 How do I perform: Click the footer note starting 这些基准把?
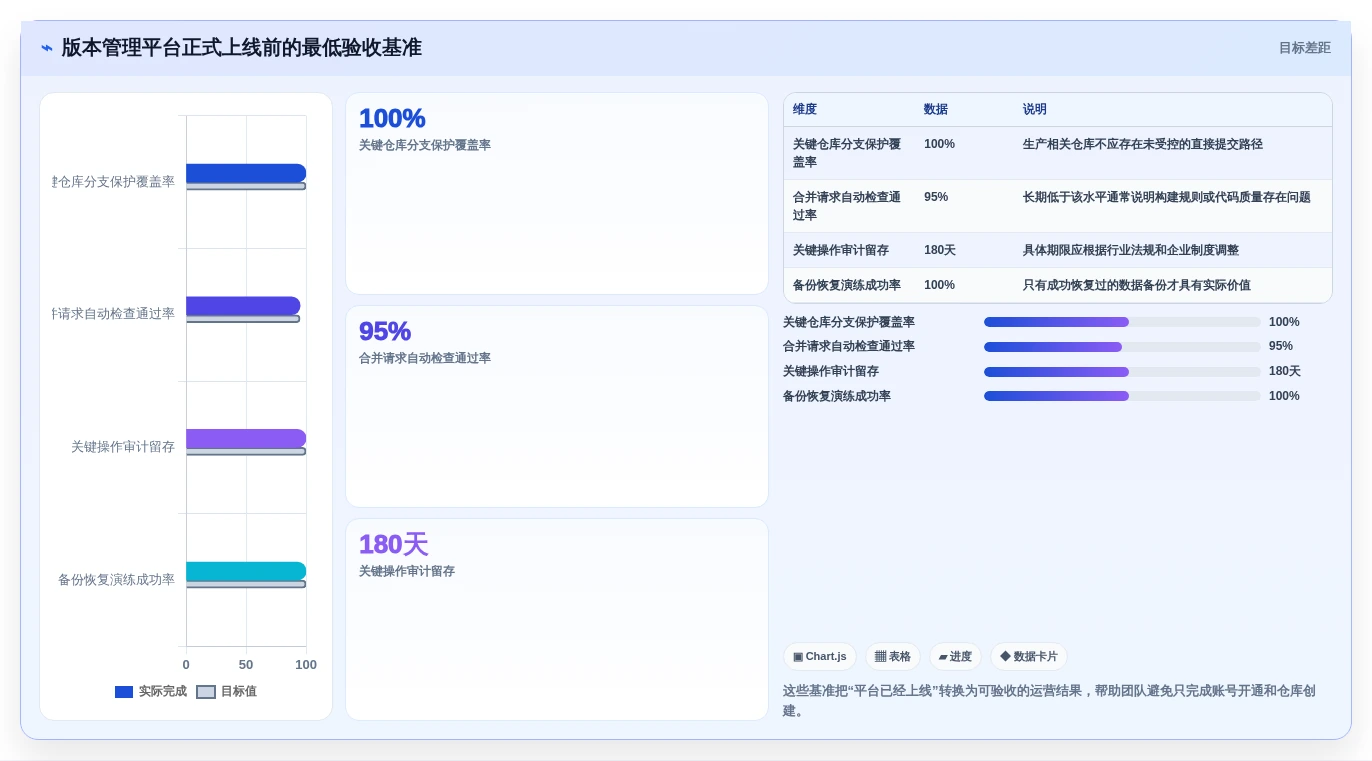click(1049, 701)
